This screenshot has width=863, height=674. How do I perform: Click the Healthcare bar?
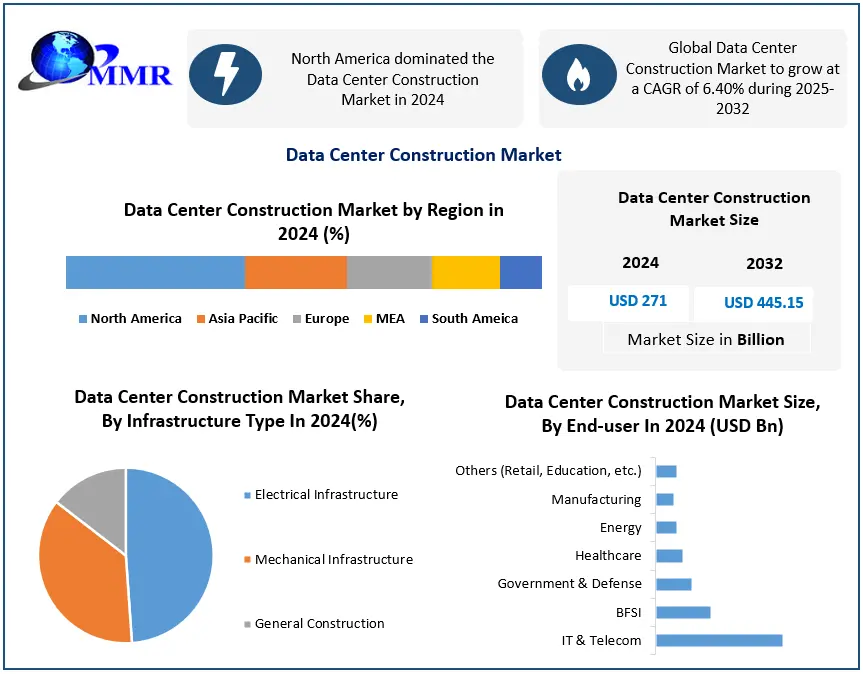669,556
